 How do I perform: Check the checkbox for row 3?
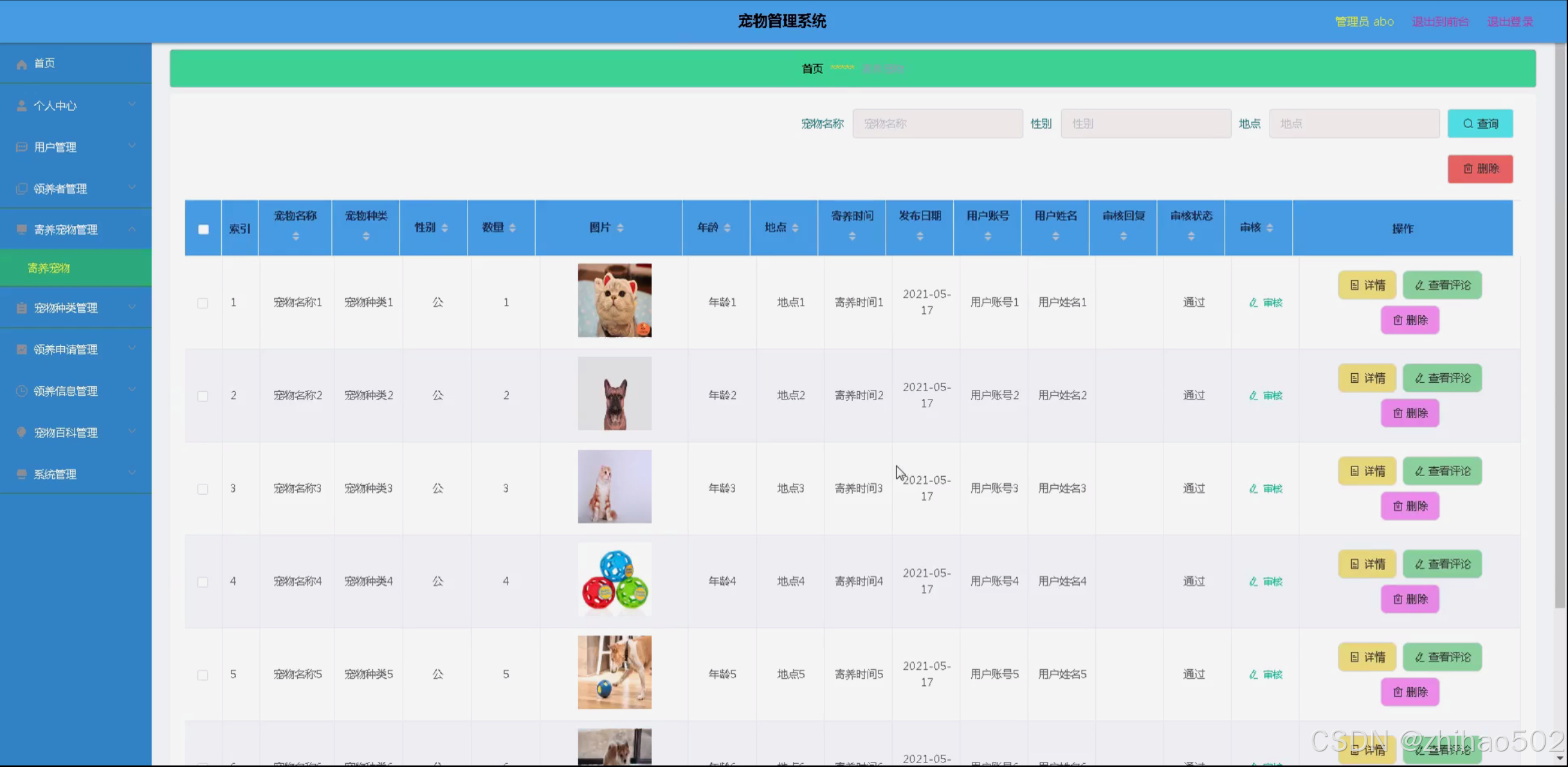point(203,489)
